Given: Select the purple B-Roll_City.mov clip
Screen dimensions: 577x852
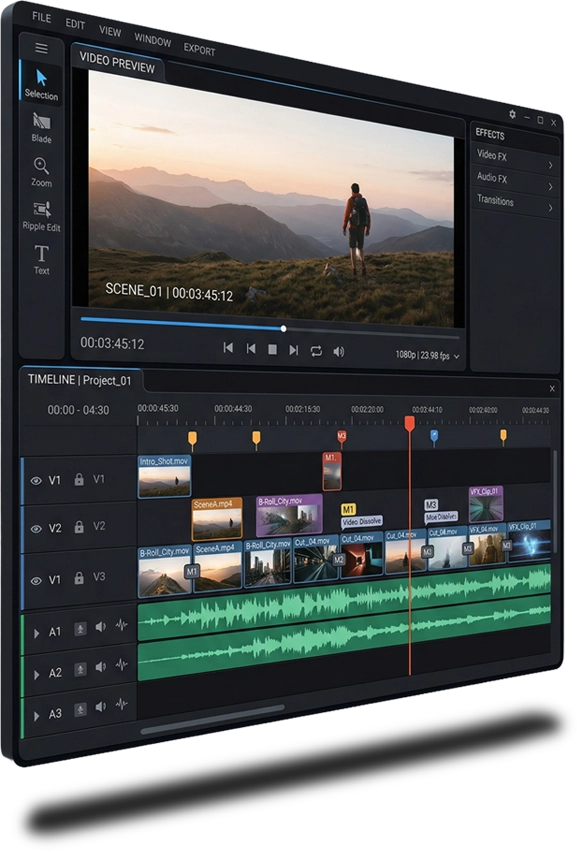Looking at the screenshot, I should (x=289, y=515).
